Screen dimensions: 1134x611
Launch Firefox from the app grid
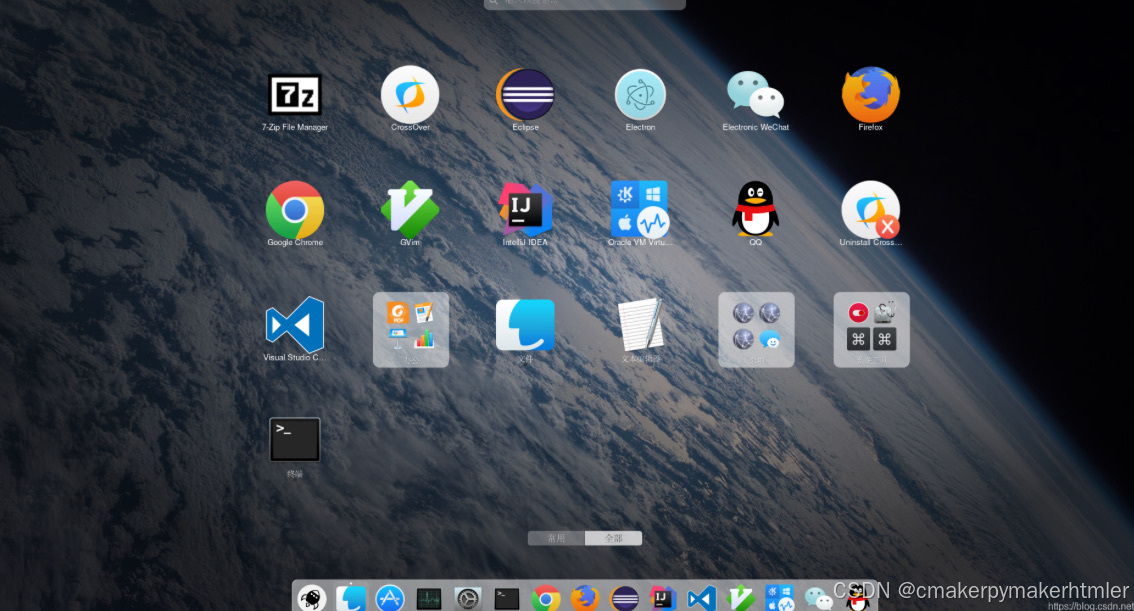click(x=871, y=95)
